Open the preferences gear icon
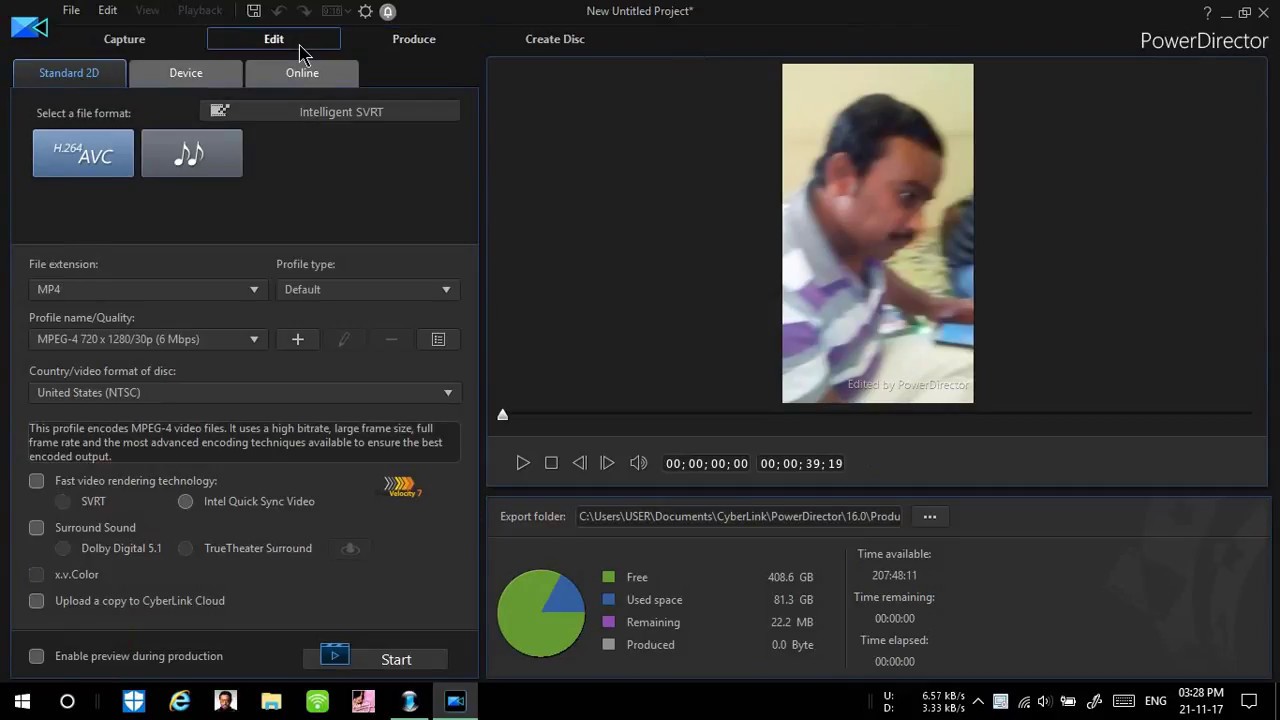 (365, 11)
